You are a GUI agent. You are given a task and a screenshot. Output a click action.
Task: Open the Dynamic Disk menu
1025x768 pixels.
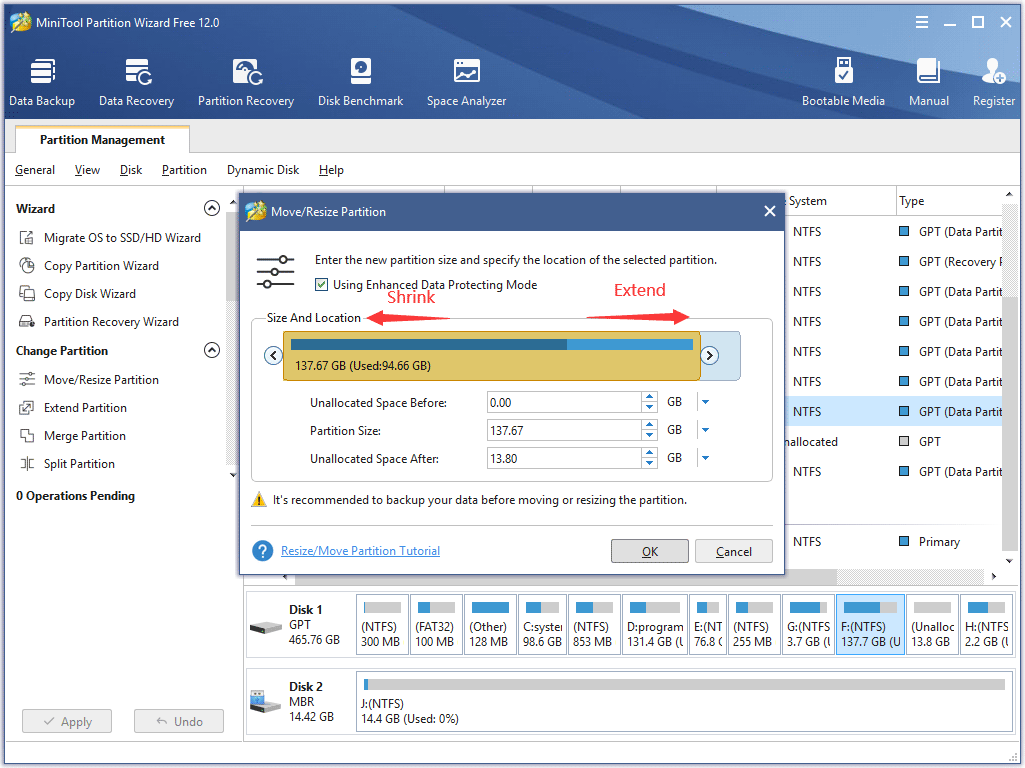(263, 170)
